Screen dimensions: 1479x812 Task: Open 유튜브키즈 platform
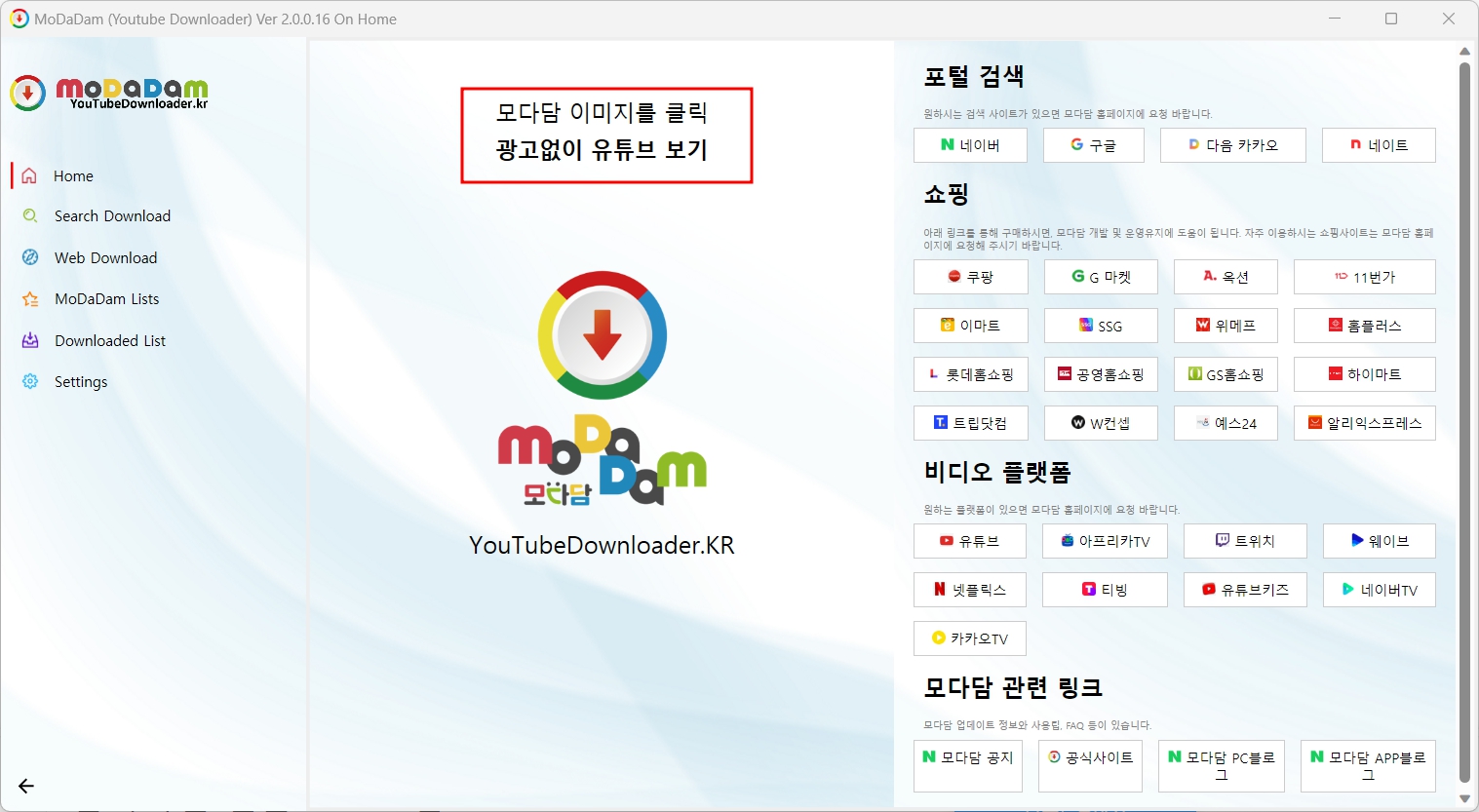click(1245, 590)
